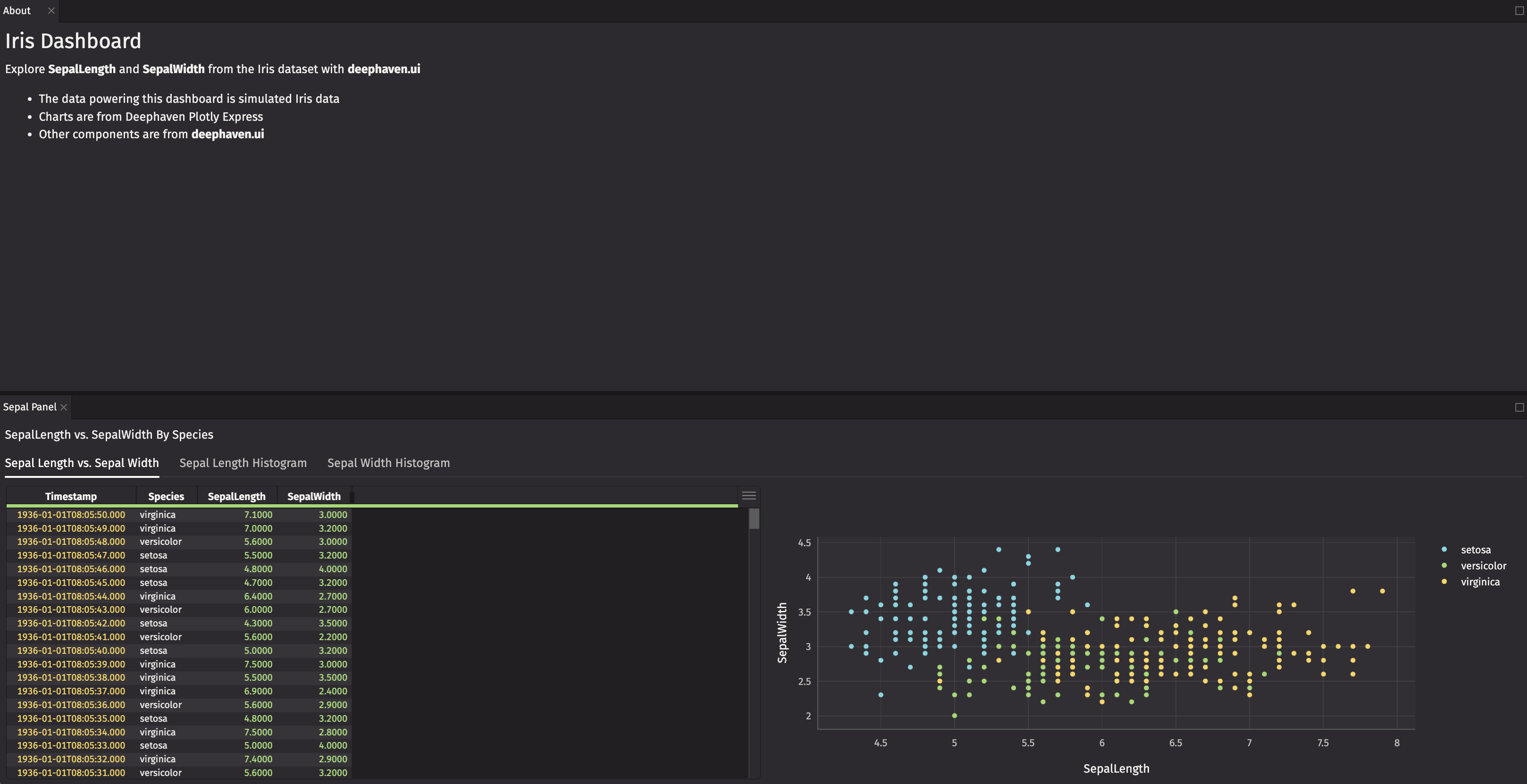The width and height of the screenshot is (1527, 784).
Task: Close the About tab
Action: point(51,10)
